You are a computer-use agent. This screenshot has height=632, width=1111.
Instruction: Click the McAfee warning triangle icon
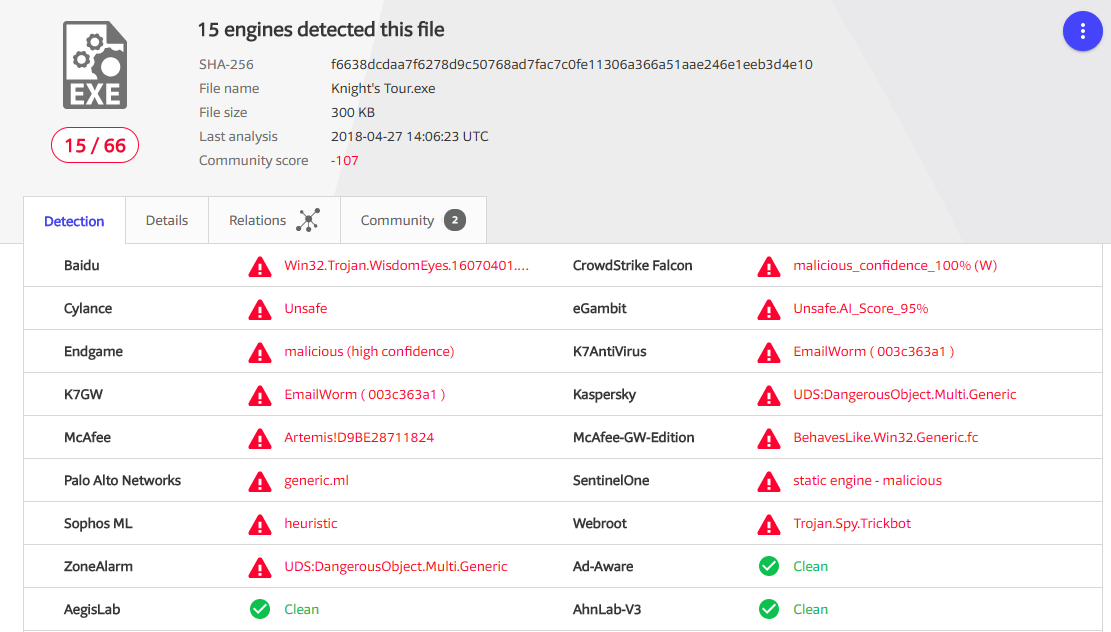(260, 439)
